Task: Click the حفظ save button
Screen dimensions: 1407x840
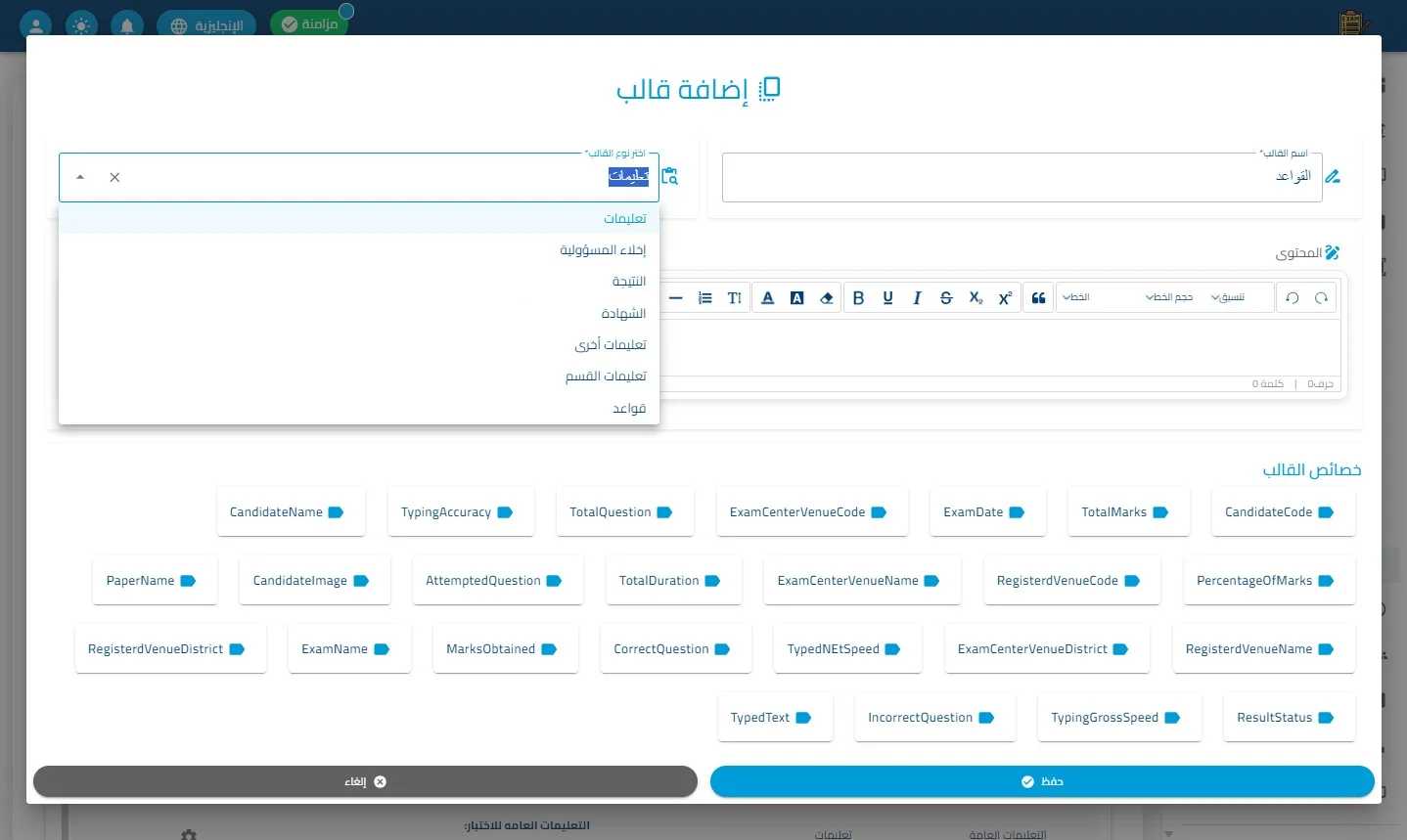Action: (x=1042, y=781)
